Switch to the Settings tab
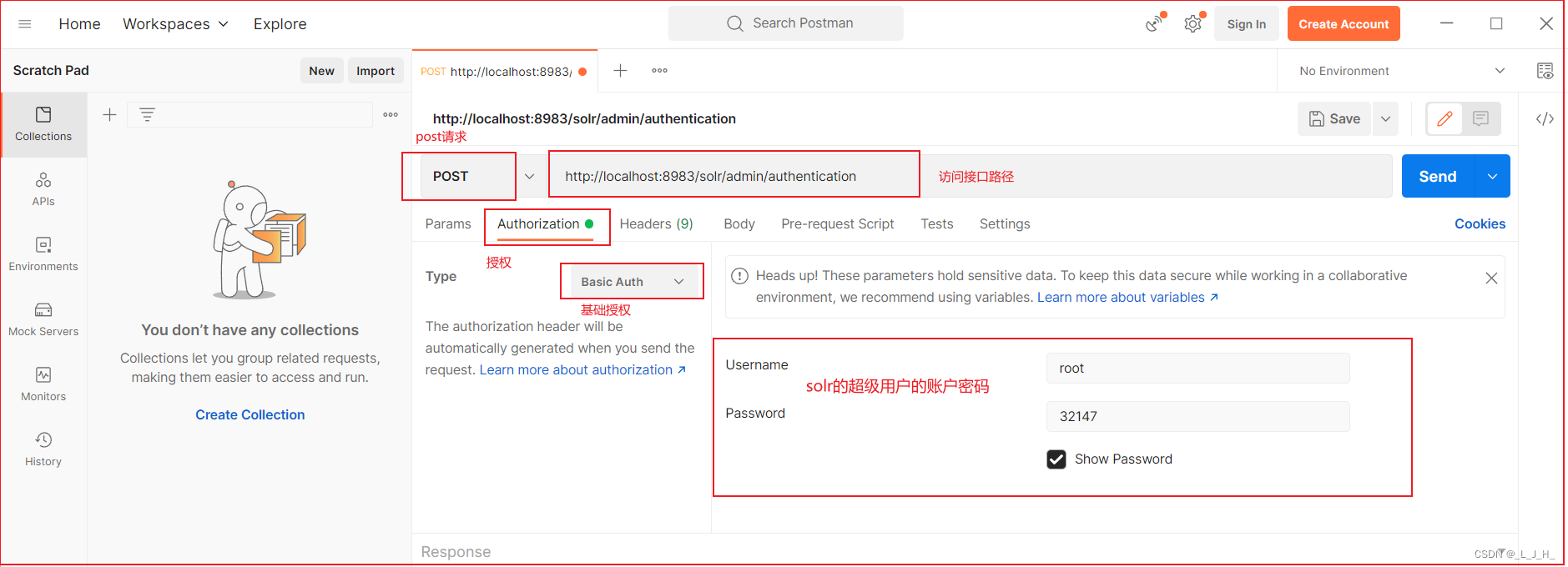This screenshot has width=1568, height=567. click(x=1005, y=223)
